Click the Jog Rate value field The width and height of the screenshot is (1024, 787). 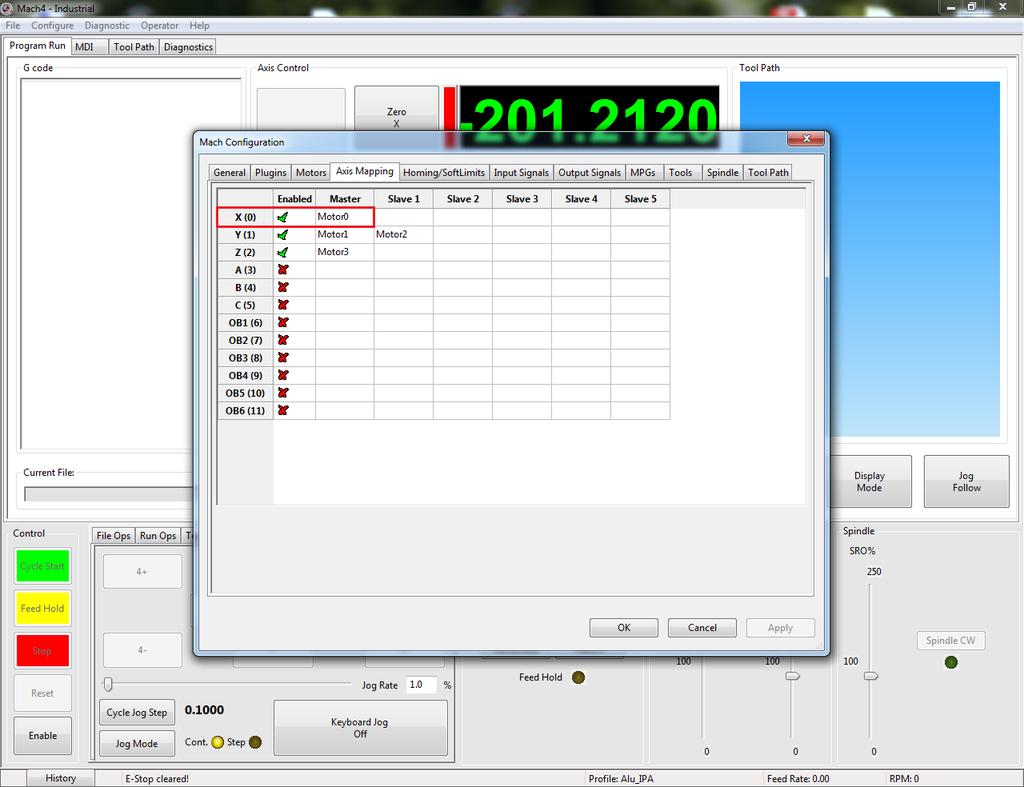point(422,684)
